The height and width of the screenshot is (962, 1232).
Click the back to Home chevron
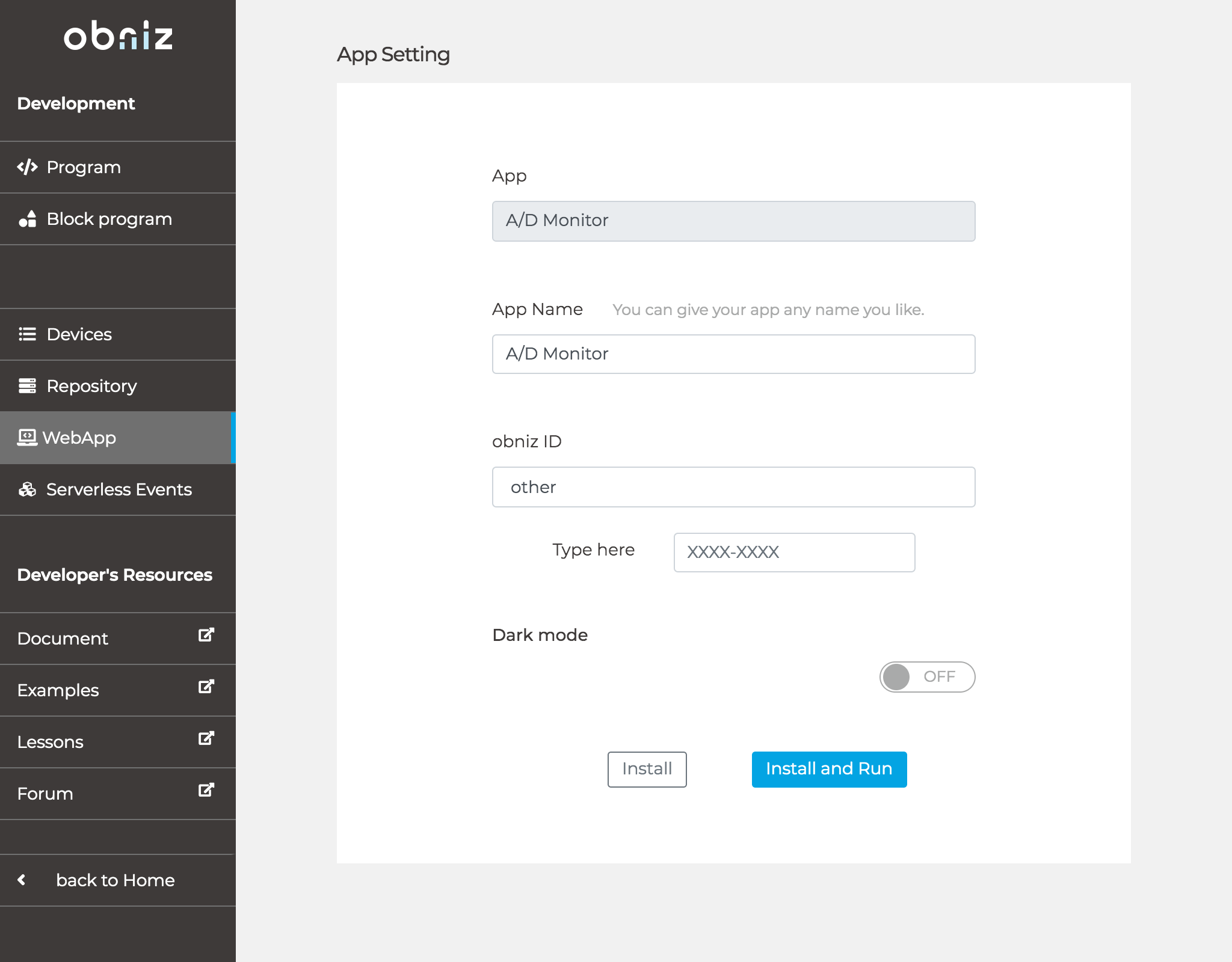point(22,880)
